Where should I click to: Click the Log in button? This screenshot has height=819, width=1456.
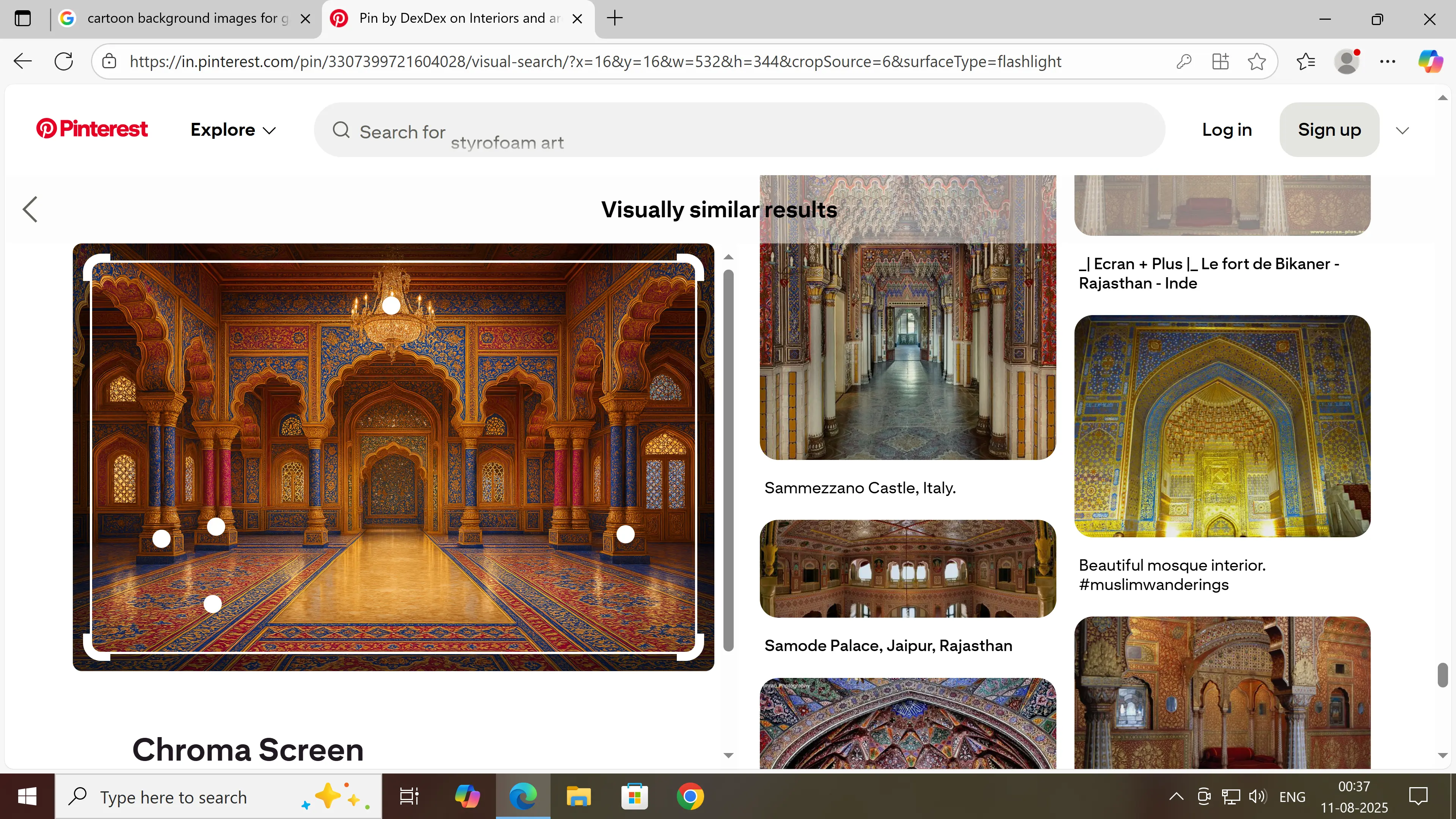(1227, 130)
